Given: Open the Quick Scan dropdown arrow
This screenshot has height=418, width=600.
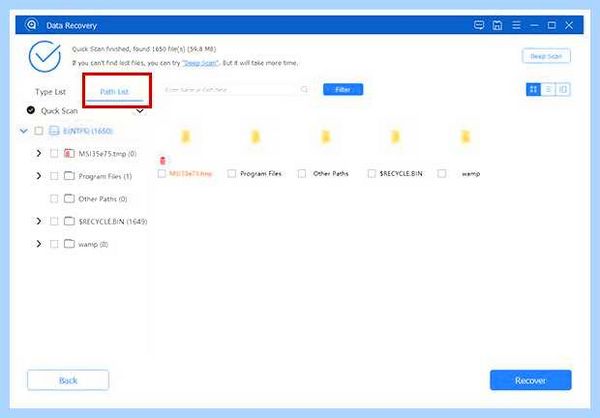Looking at the screenshot, I should (x=140, y=111).
